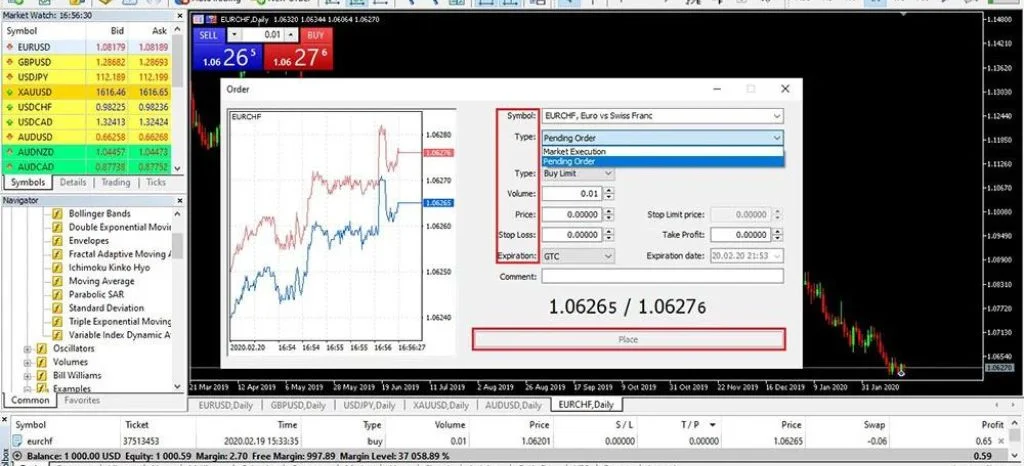Viewport: 1024px width, 466px height.
Task: Click the XAUUSD symbol arrow icon
Action: point(9,90)
